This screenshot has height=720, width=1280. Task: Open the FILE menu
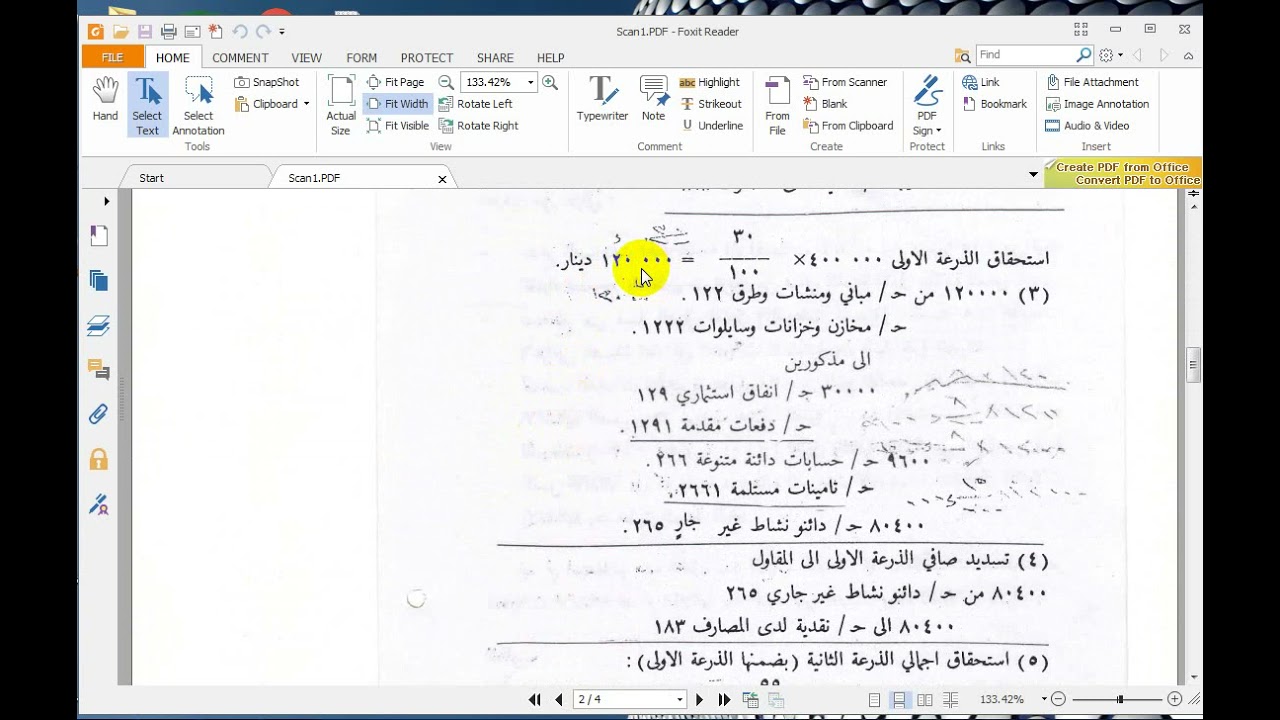pos(112,57)
